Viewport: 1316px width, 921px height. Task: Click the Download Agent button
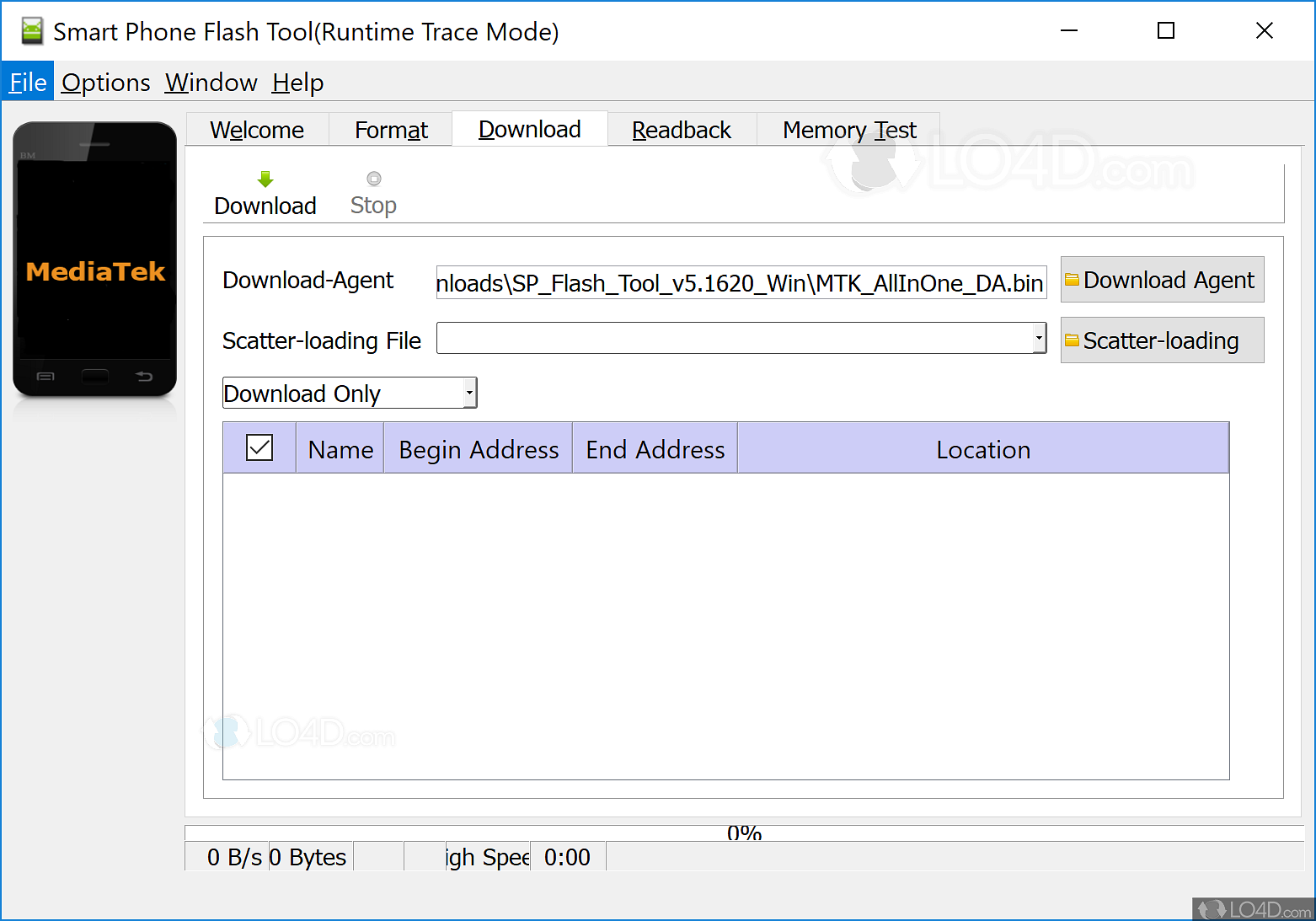1162,280
